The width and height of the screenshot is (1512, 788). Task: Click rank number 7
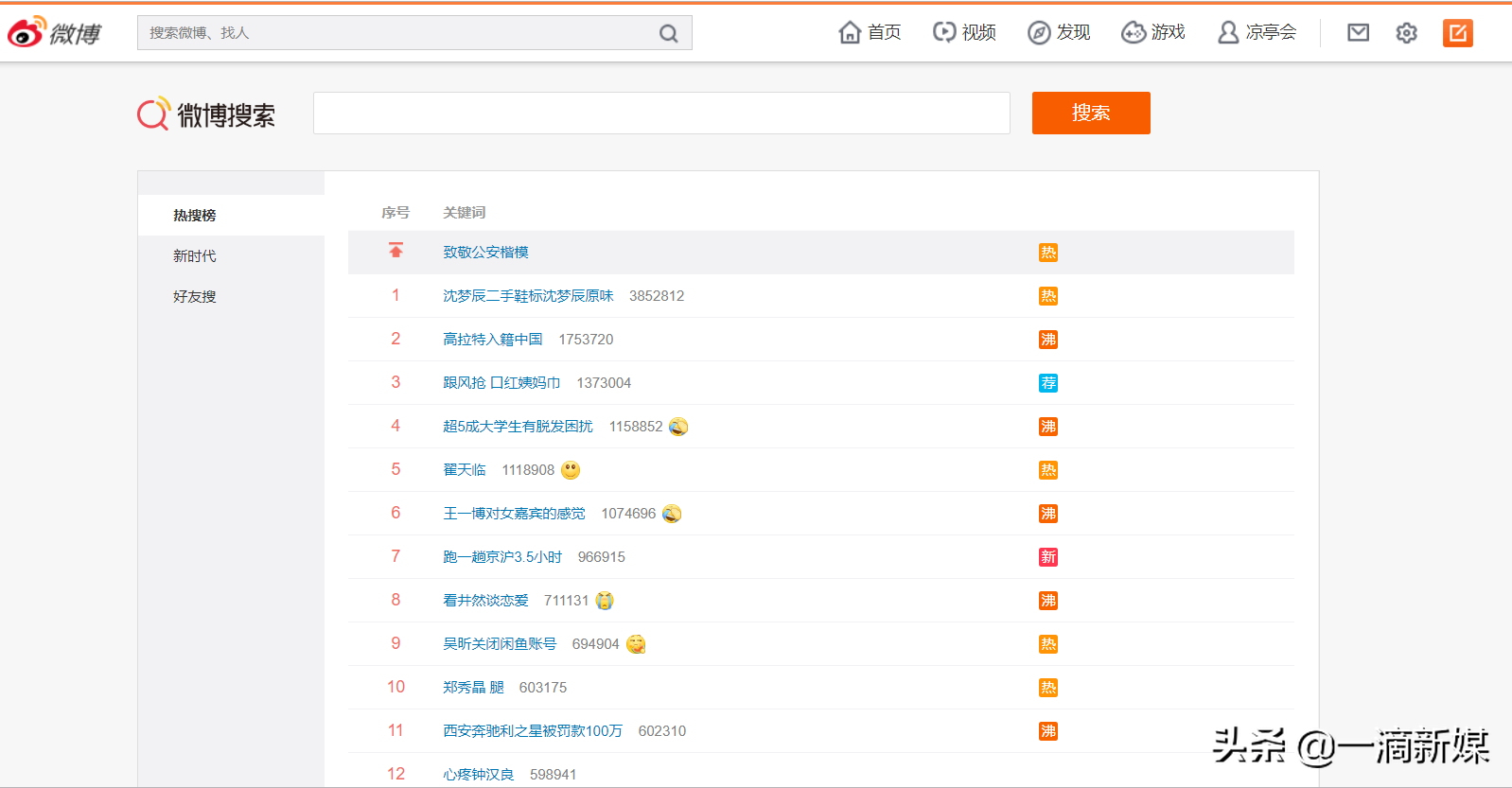coord(396,556)
